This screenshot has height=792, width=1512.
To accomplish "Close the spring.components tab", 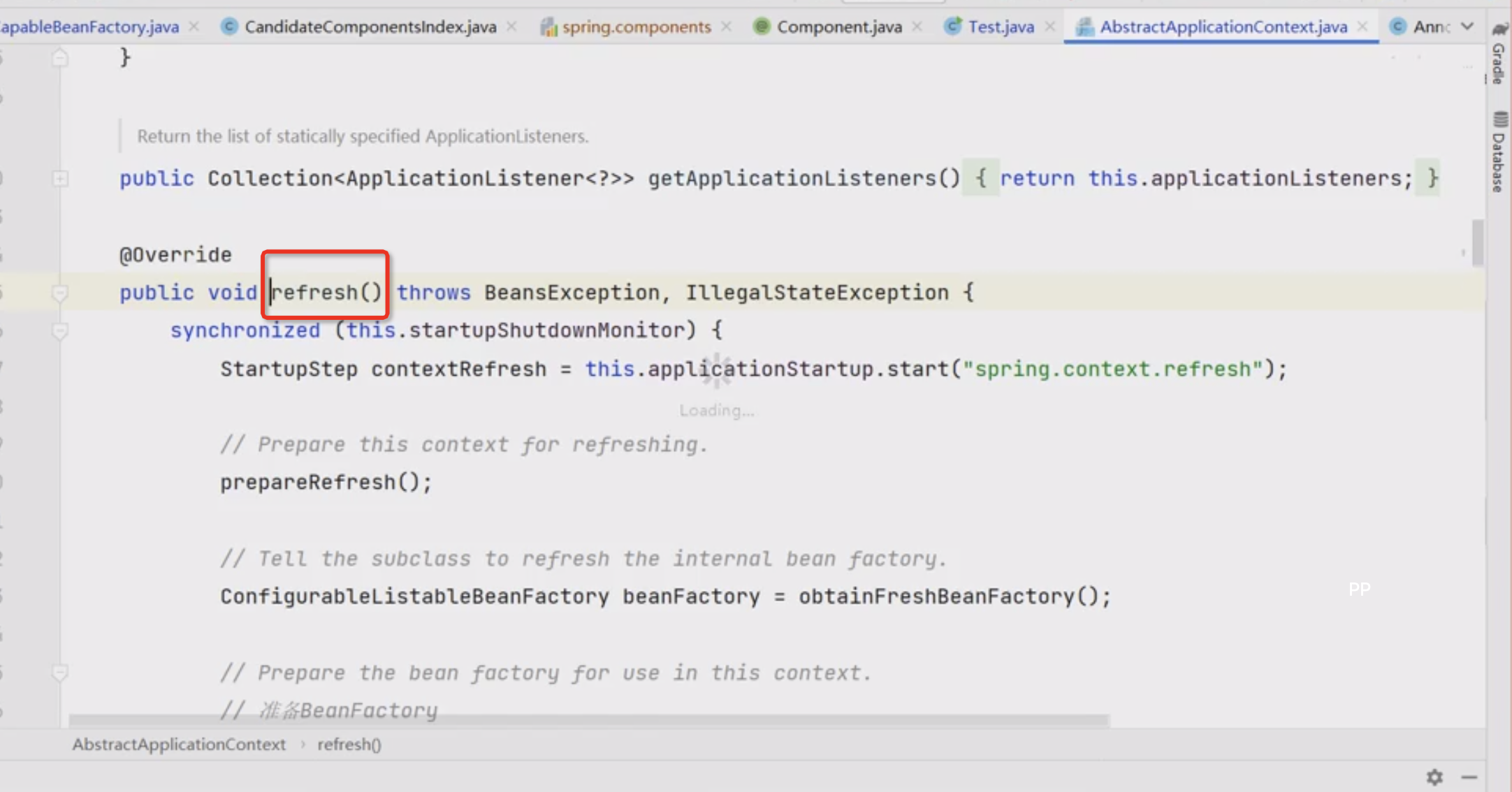I will click(727, 27).
